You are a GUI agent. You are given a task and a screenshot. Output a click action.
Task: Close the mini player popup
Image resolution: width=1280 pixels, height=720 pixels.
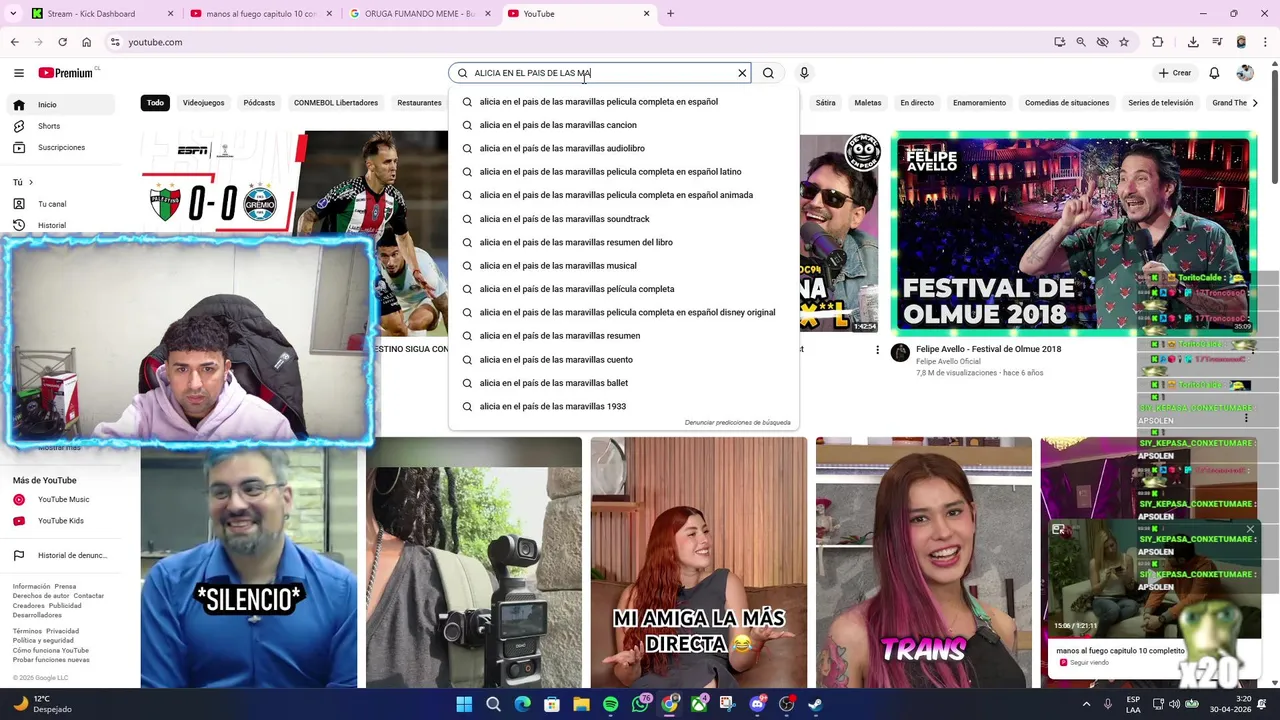point(1250,529)
